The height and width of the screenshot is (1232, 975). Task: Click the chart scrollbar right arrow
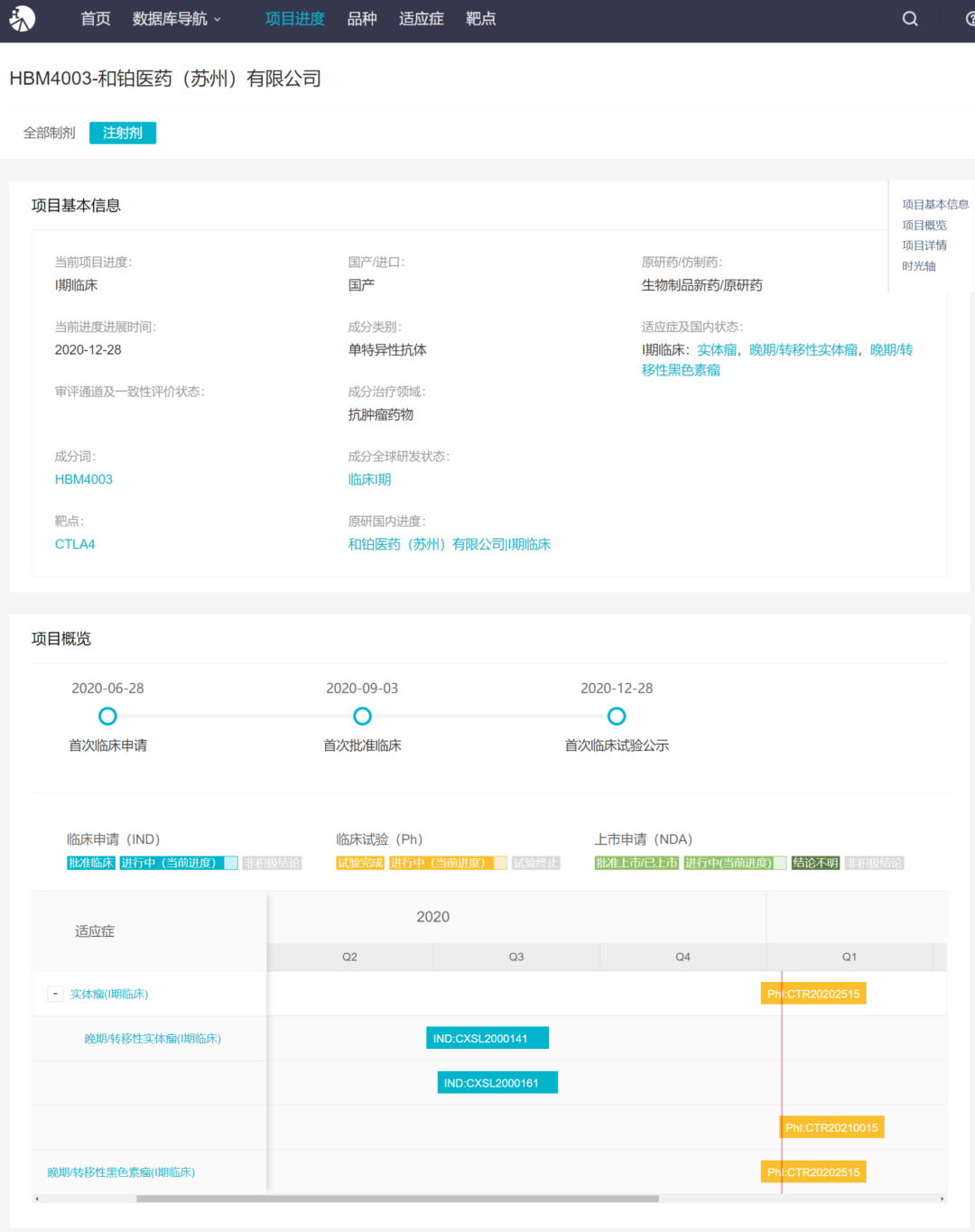[x=942, y=1199]
